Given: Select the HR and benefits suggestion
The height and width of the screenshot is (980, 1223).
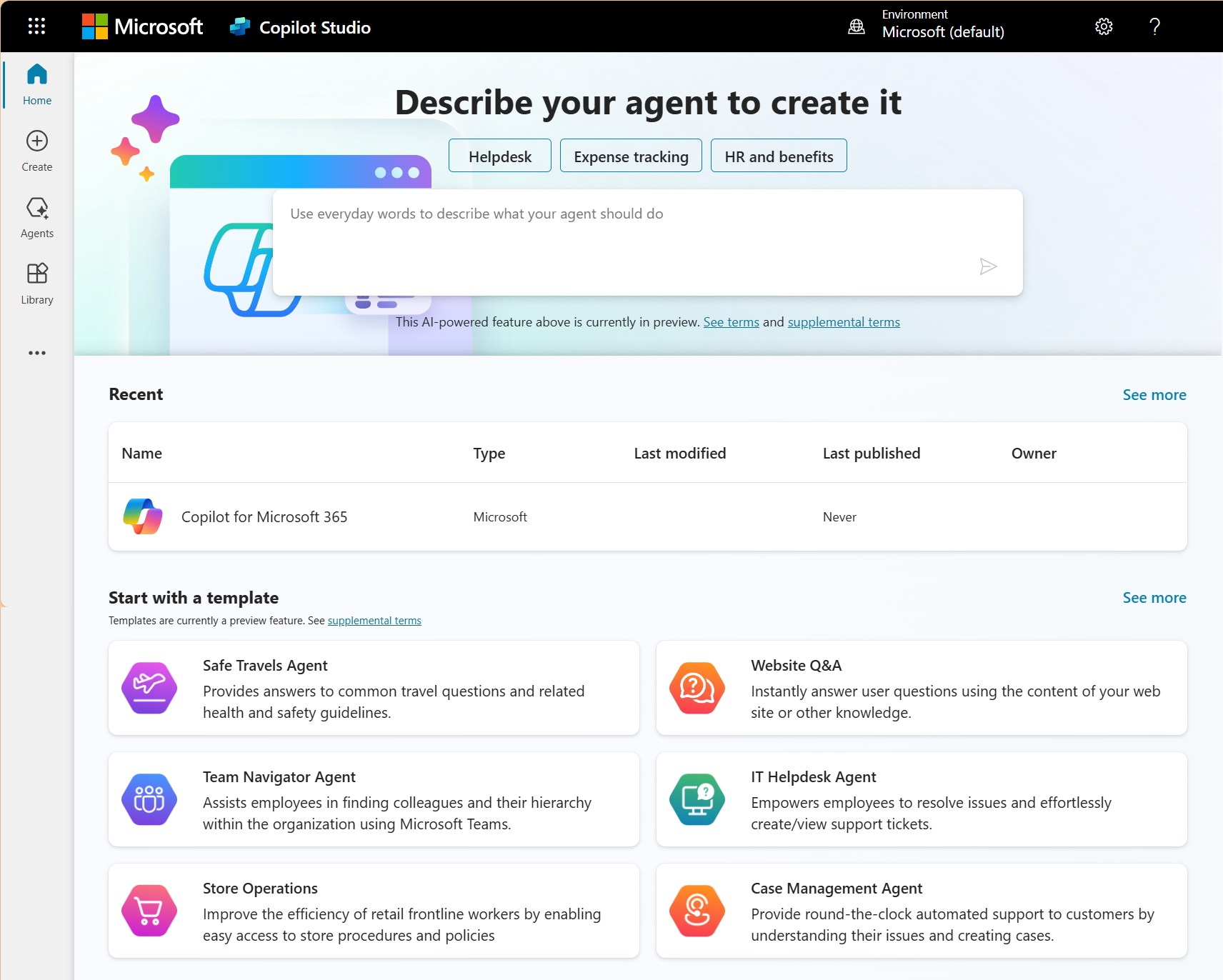Looking at the screenshot, I should (778, 155).
